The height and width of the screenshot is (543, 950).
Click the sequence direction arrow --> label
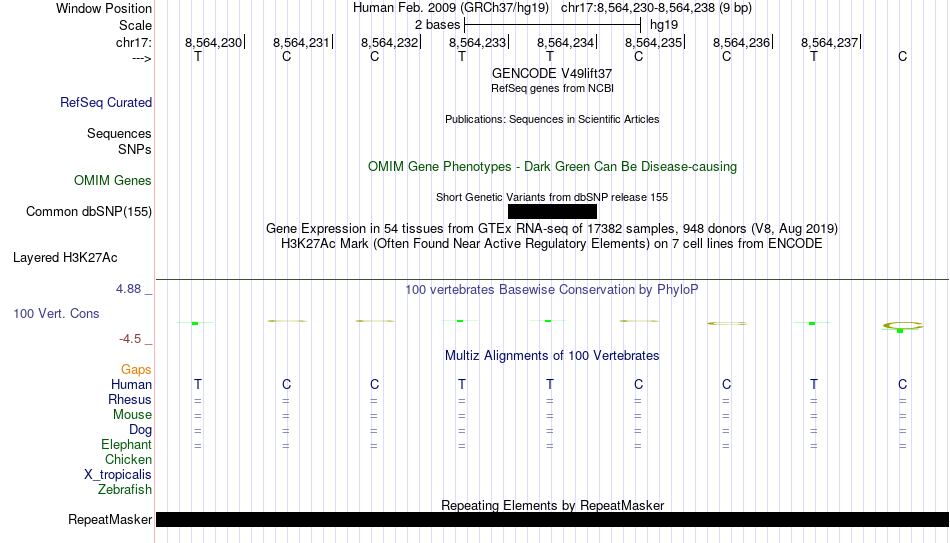click(142, 58)
